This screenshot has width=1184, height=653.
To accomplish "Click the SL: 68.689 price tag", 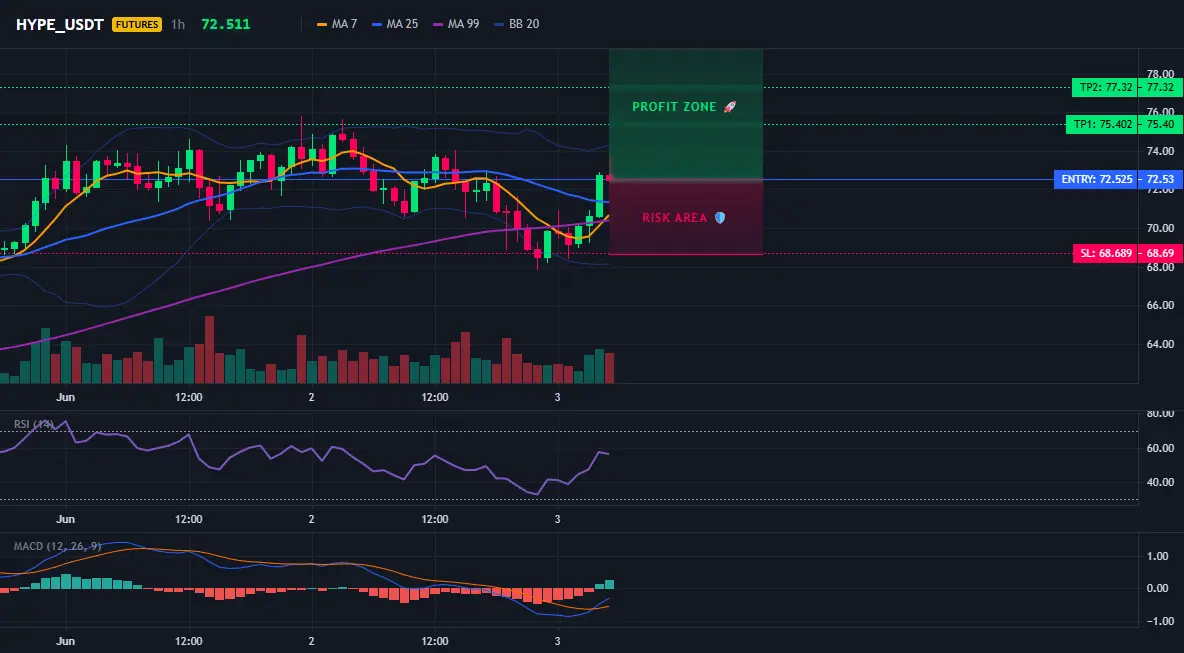I will 1105,254.
